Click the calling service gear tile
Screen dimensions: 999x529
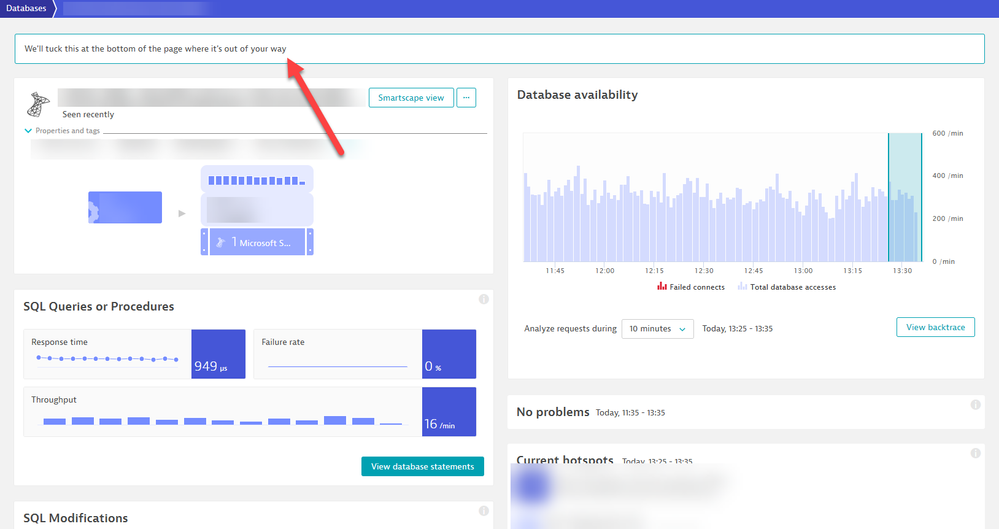tap(125, 208)
